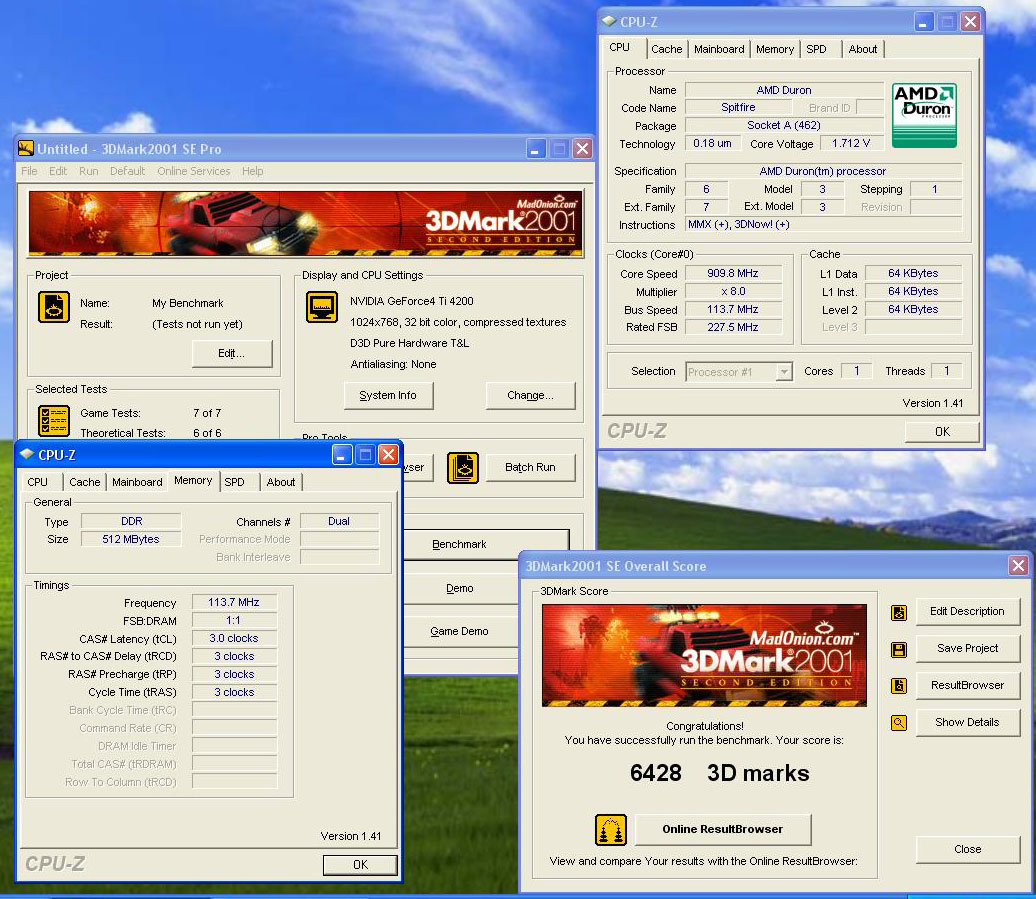
Task: Click the memory Size 512 MBytes value
Action: [131, 539]
